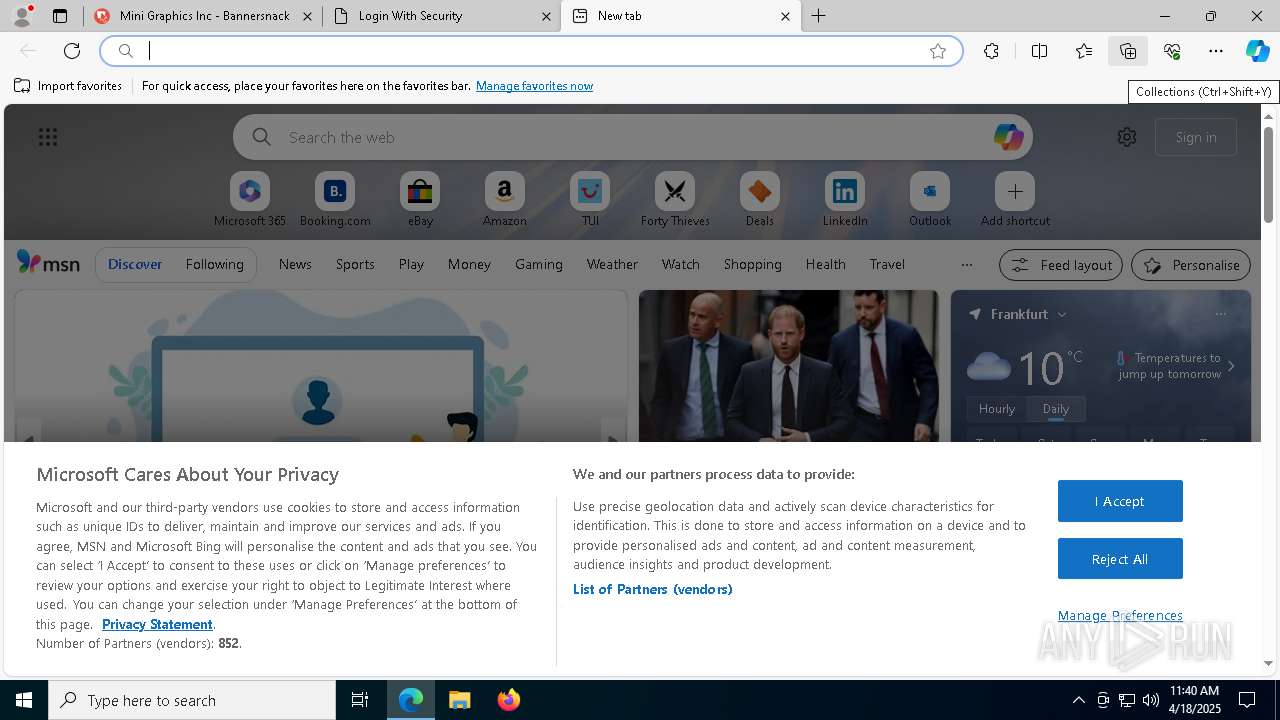The image size is (1280, 720).
Task: Open the Travel category
Action: coord(887,264)
